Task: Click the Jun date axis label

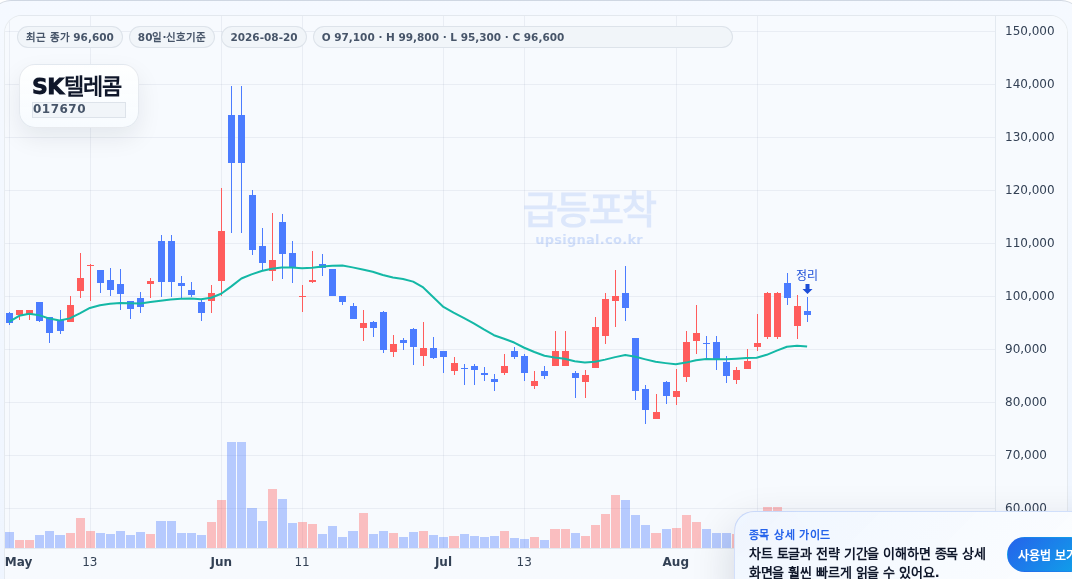Action: [221, 562]
